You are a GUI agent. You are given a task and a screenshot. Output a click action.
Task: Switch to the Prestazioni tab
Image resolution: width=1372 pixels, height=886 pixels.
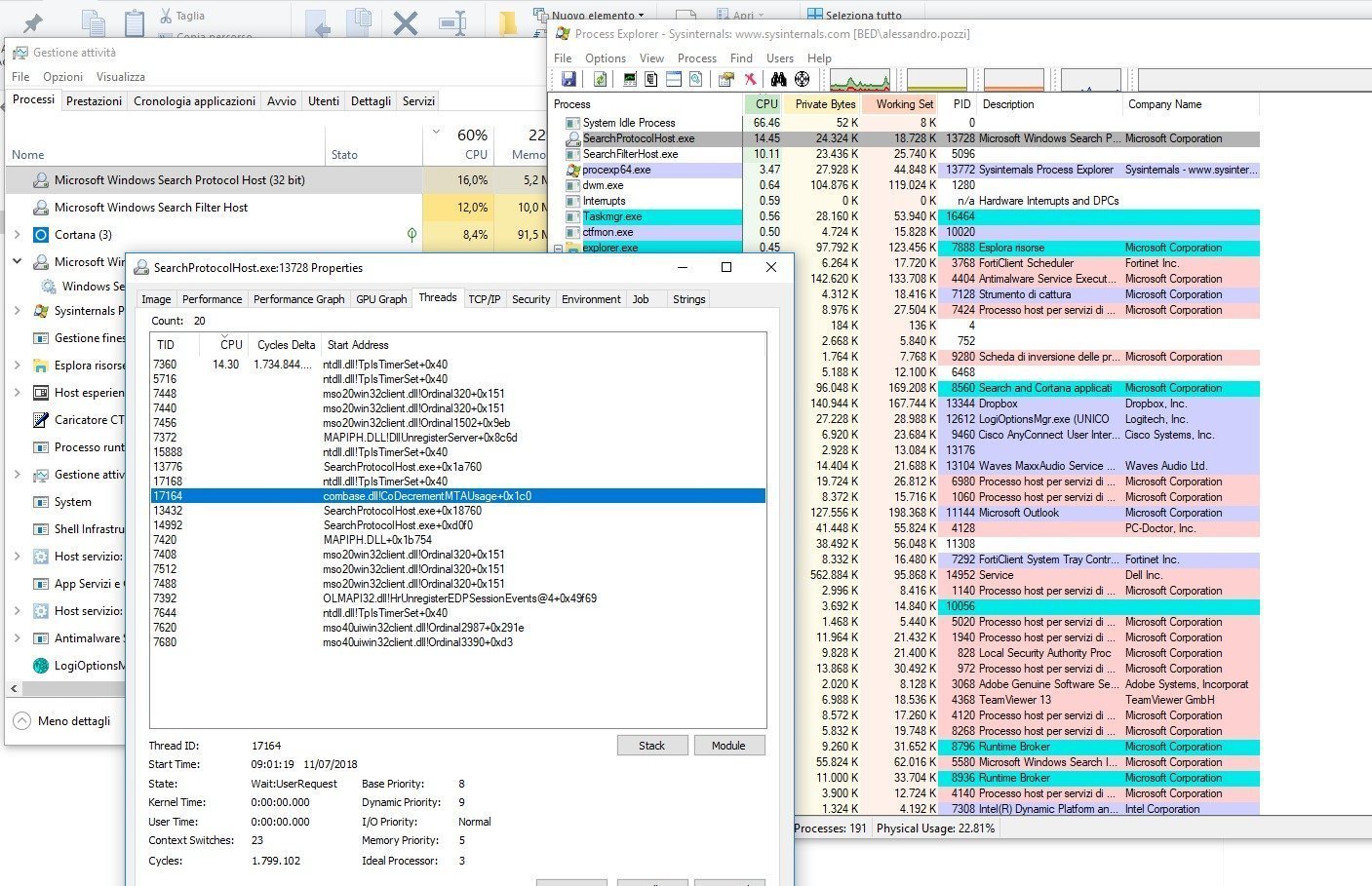[94, 101]
